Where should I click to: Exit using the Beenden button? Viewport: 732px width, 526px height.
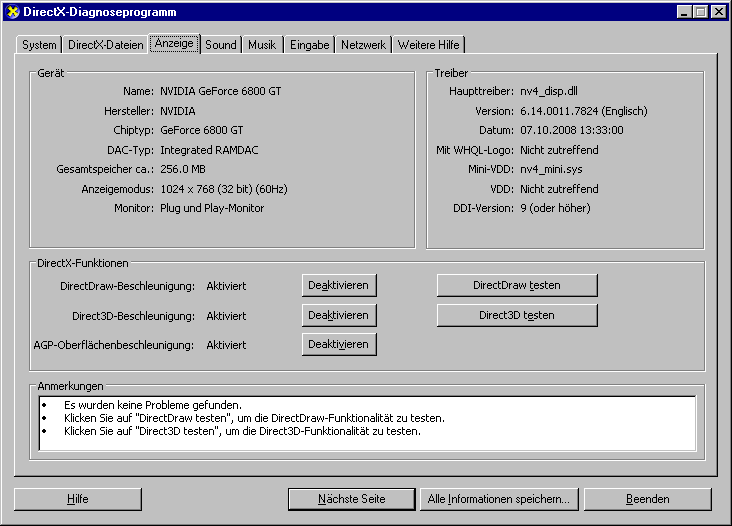click(x=647, y=499)
